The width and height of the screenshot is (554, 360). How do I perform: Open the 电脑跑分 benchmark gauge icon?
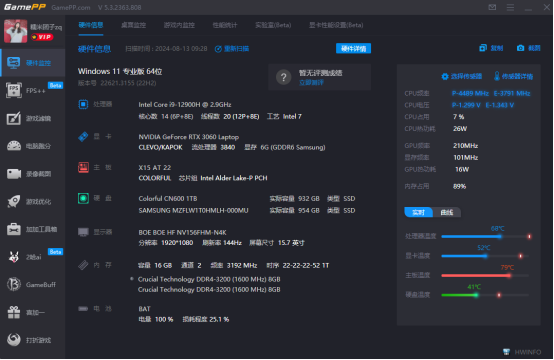[14, 146]
